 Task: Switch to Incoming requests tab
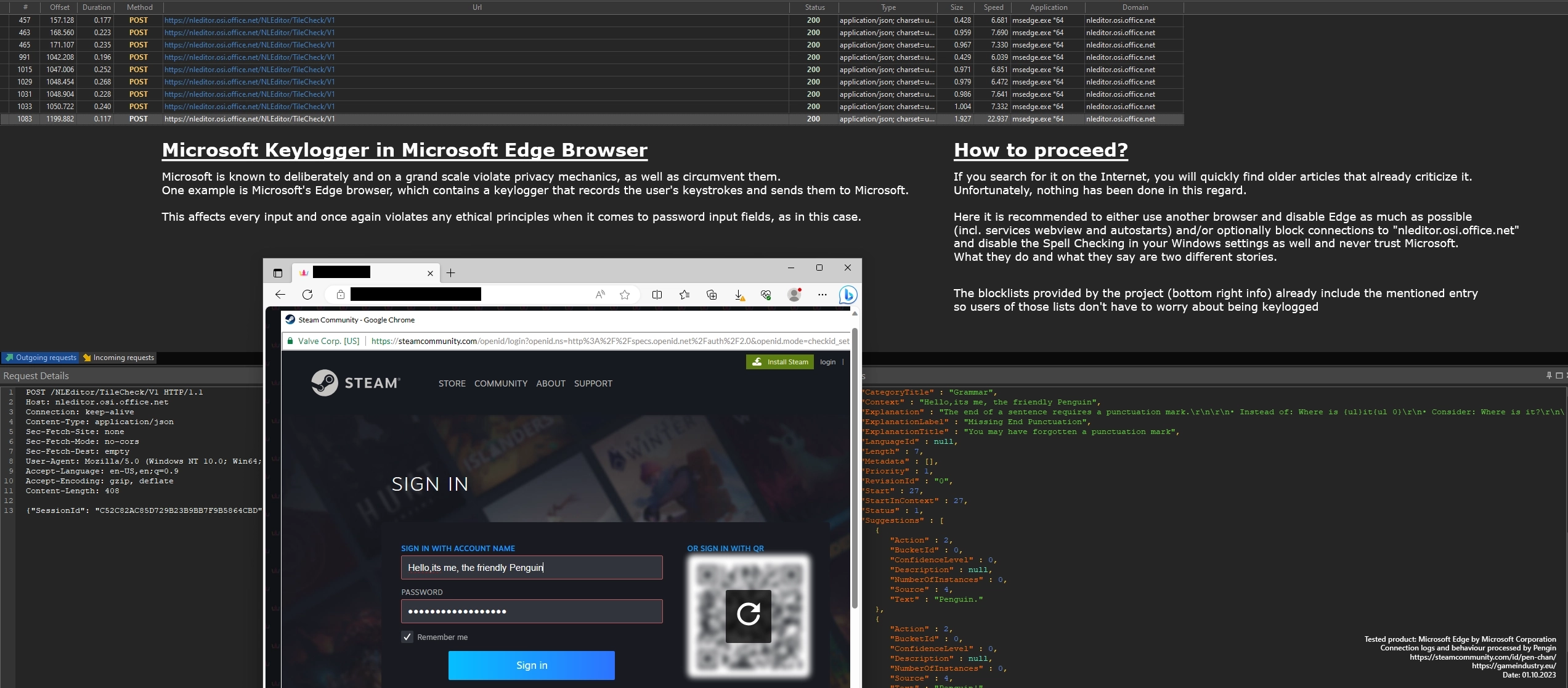[119, 358]
